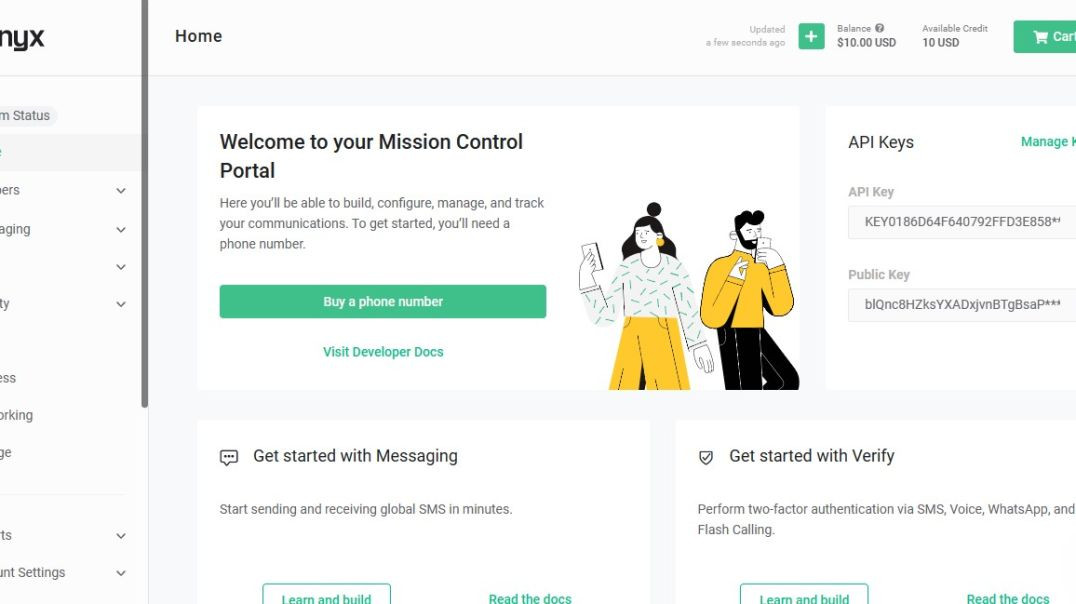1076x604 pixels.
Task: Open the Visit Developer Docs link
Action: tap(383, 351)
